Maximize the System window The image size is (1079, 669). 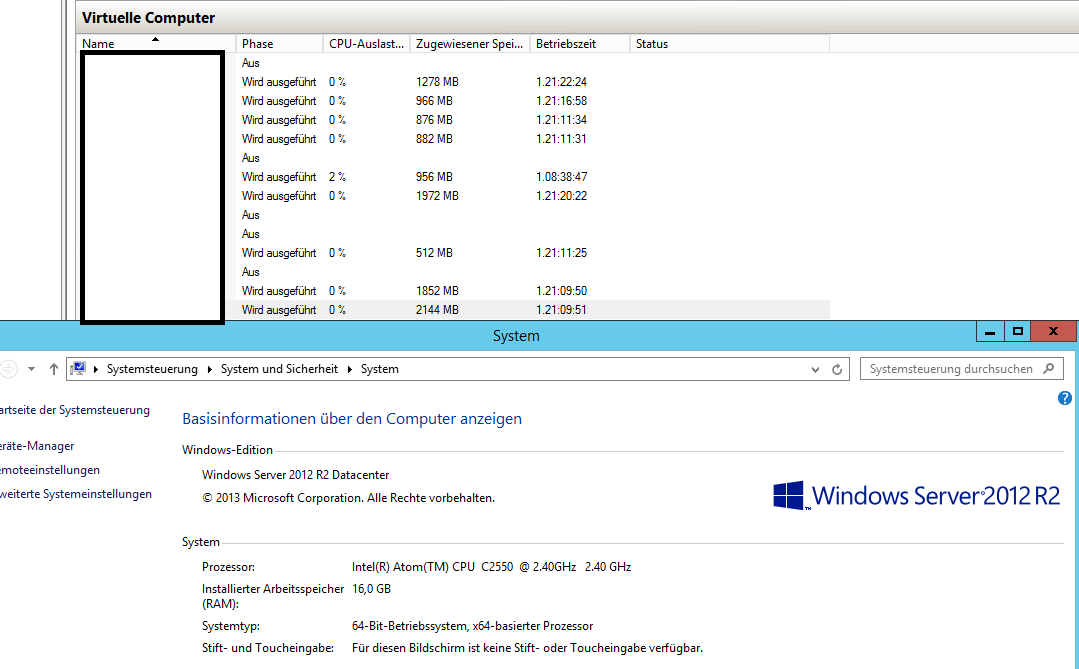pyautogui.click(x=1018, y=332)
